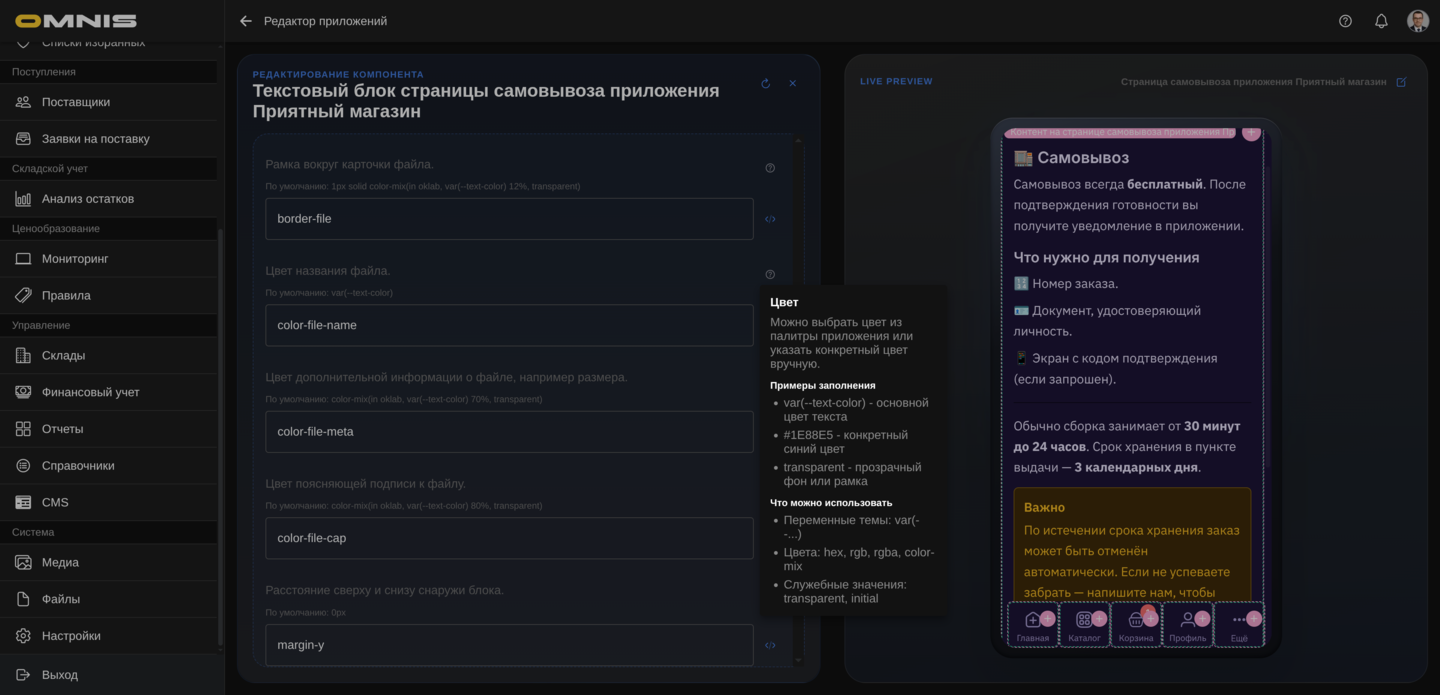Image resolution: width=1440 pixels, height=695 pixels.
Task: Go to Финансовый учет section
Action: [90, 392]
